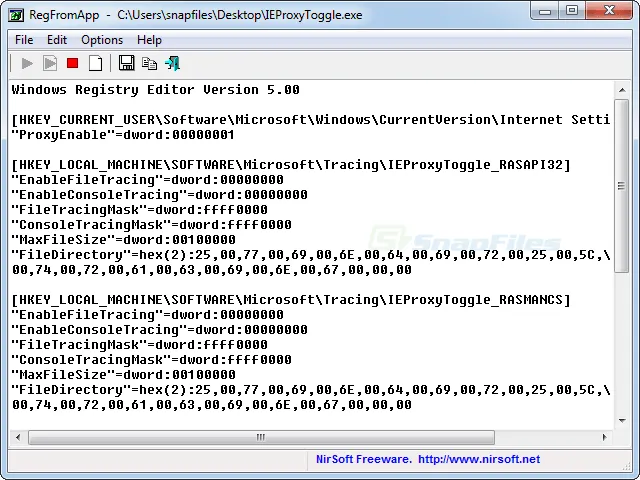Click the IEProxyToggle_RASAPI32 key line
The height and width of the screenshot is (480, 640).
click(x=291, y=164)
